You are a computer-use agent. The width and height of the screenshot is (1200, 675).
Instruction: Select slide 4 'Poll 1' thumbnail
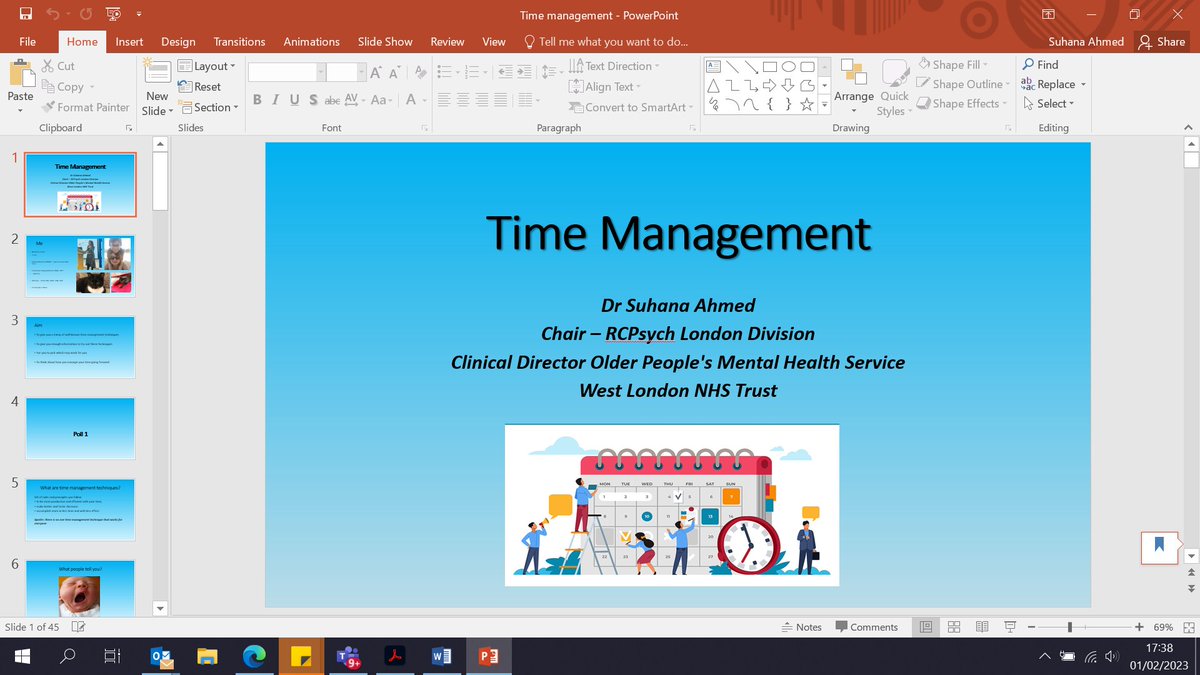pos(80,429)
